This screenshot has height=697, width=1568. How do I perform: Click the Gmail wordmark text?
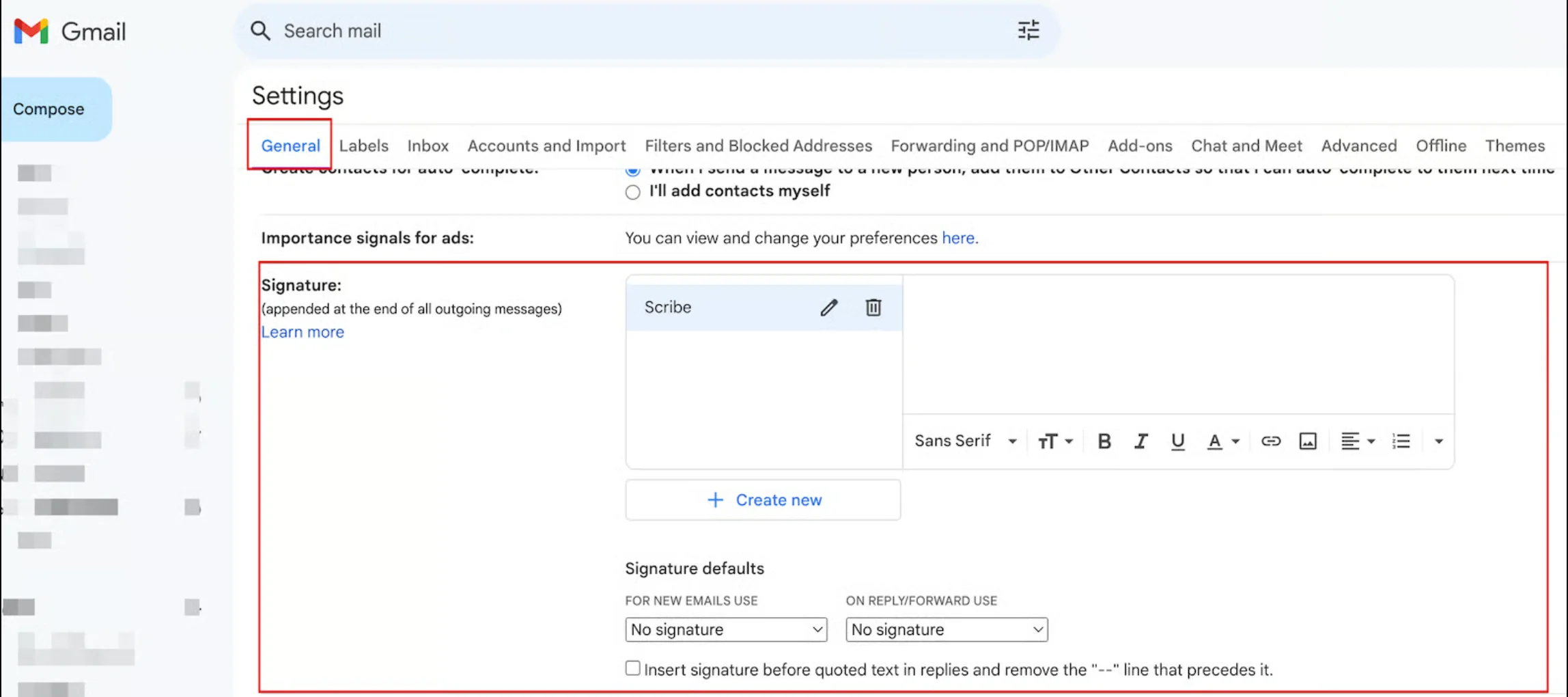coord(94,32)
